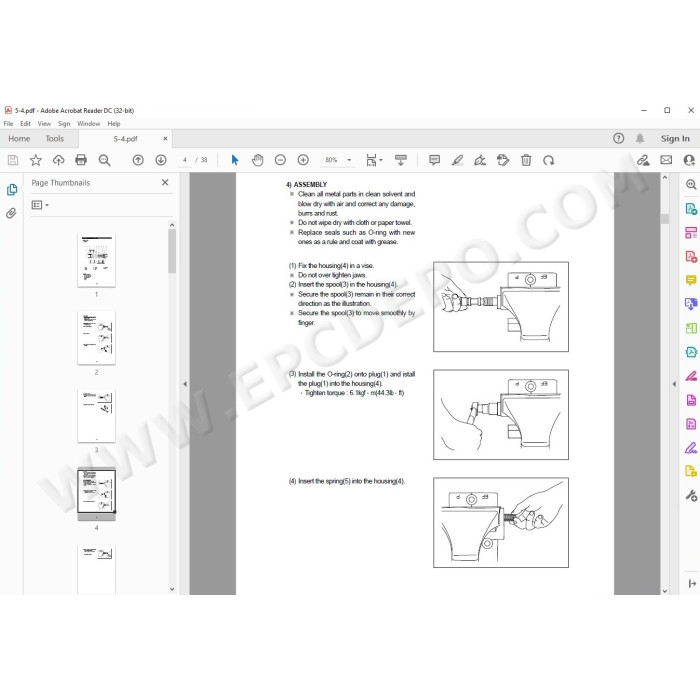Screen dimensions: 700x700
Task: Click the Sign In link
Action: click(x=675, y=139)
